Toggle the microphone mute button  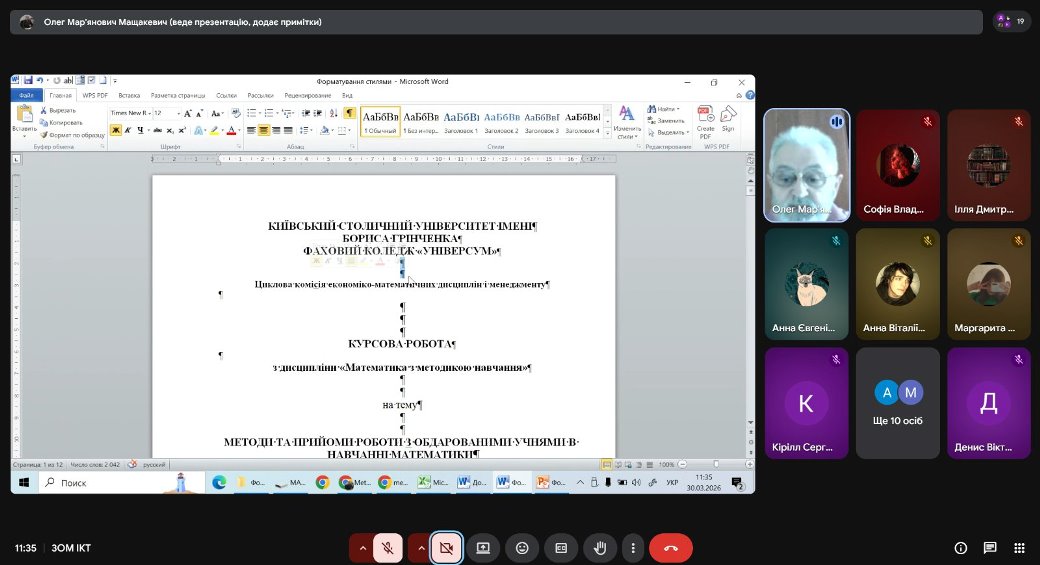click(387, 548)
